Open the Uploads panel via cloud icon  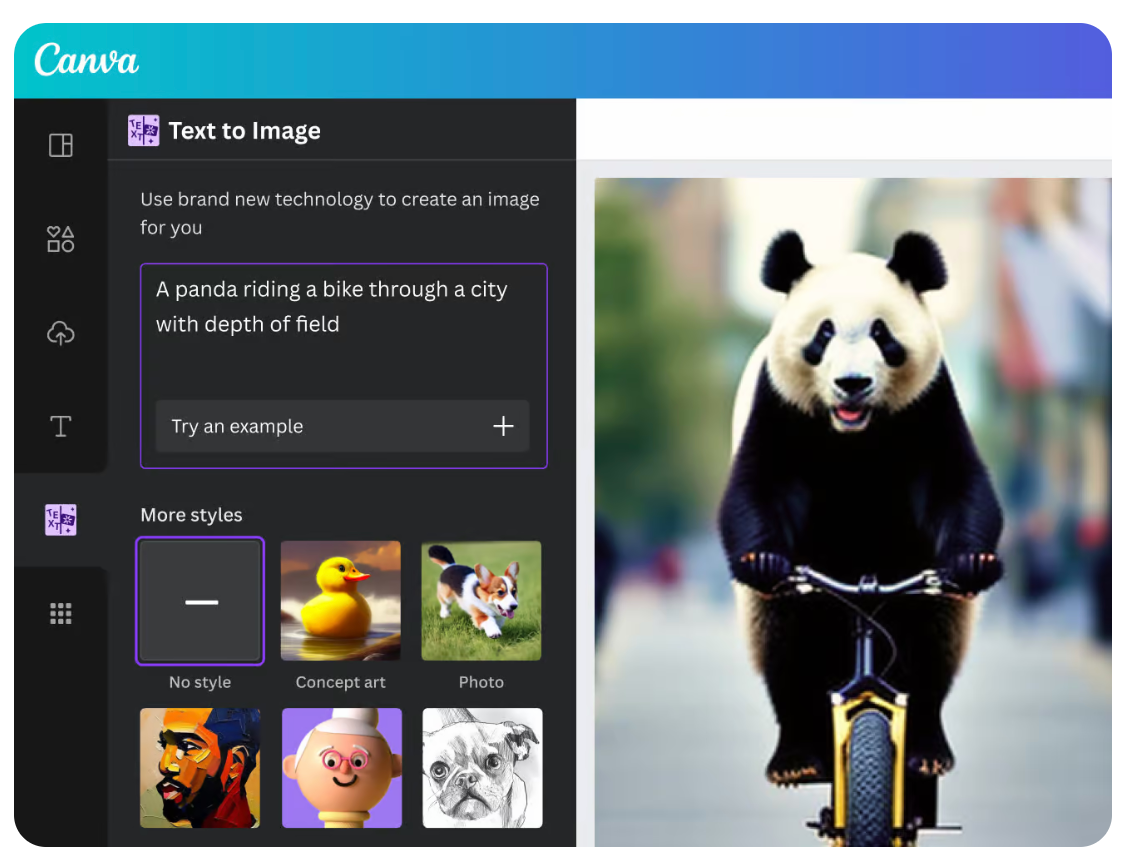pos(60,332)
